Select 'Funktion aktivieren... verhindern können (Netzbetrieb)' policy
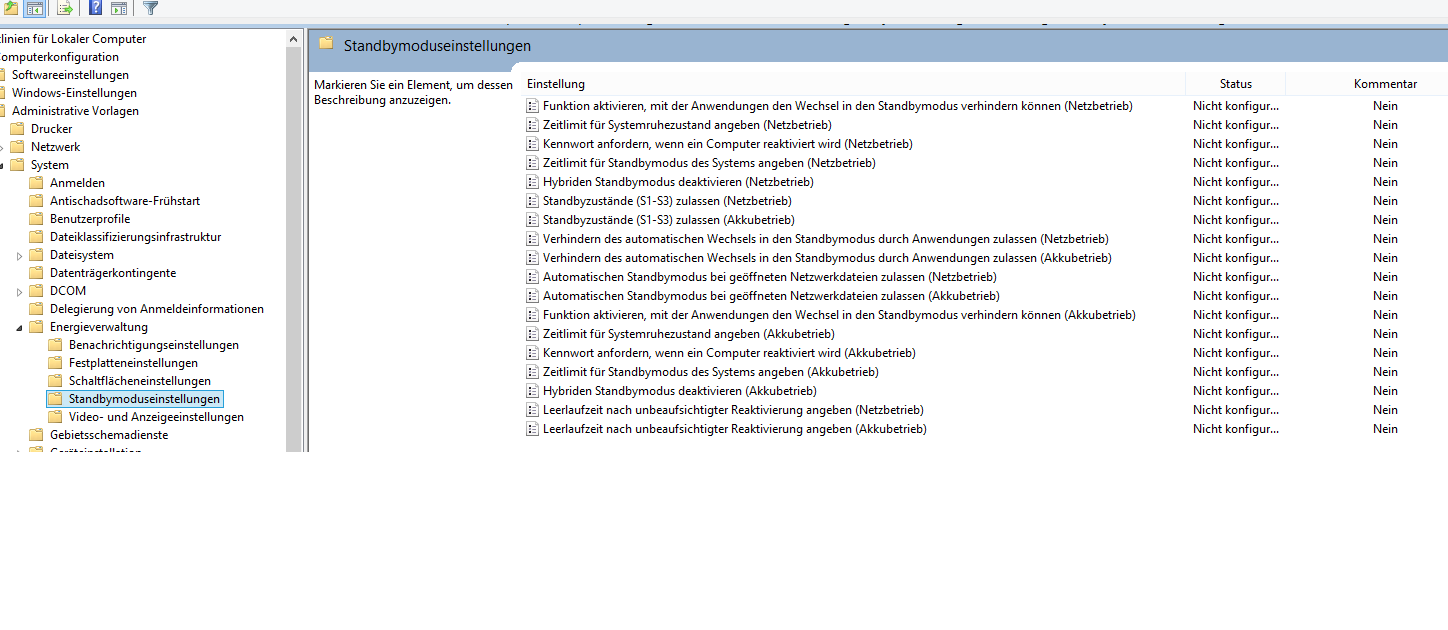Screen dimensions: 1448x630 point(838,106)
